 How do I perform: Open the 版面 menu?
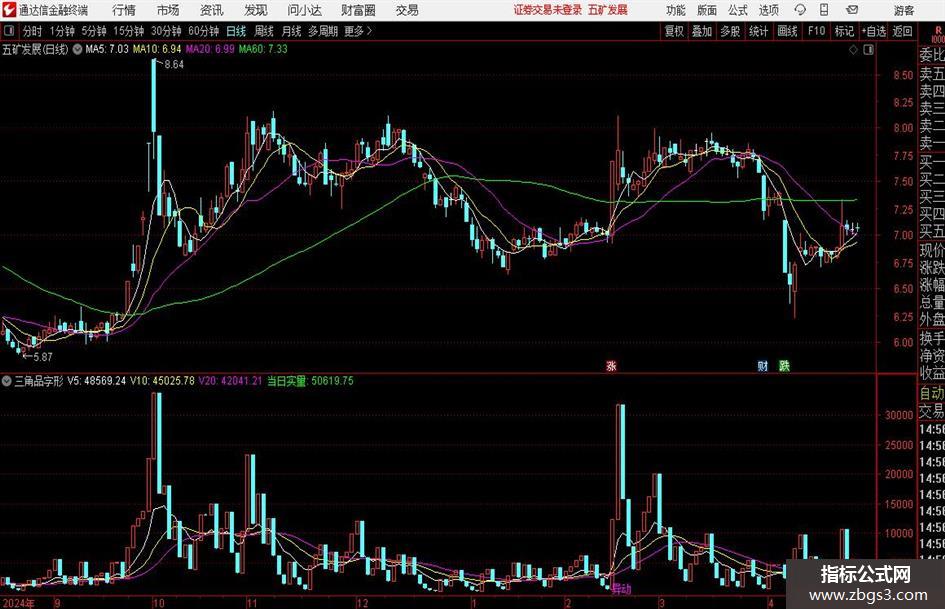point(707,10)
